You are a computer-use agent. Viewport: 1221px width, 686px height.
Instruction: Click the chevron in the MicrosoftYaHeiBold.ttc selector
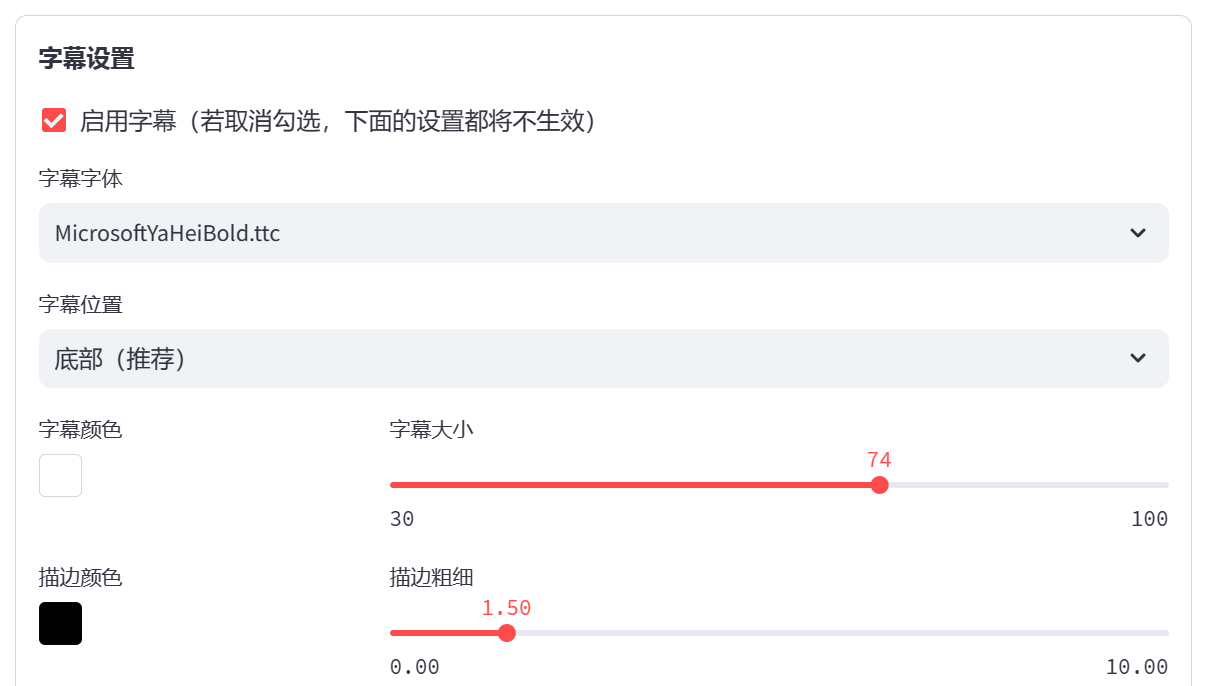coord(1137,233)
